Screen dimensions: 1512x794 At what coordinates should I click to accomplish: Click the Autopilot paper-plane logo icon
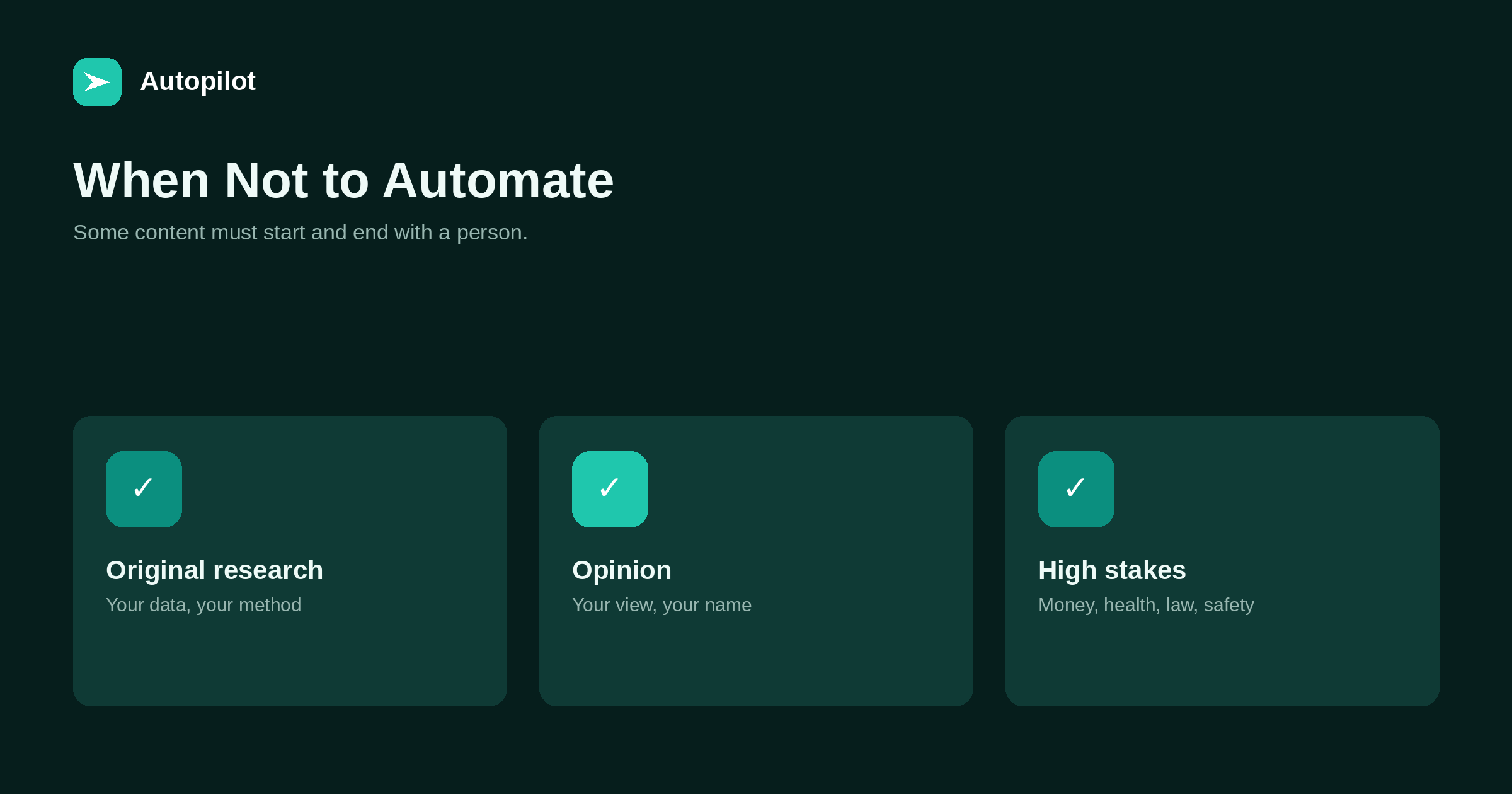(x=97, y=82)
